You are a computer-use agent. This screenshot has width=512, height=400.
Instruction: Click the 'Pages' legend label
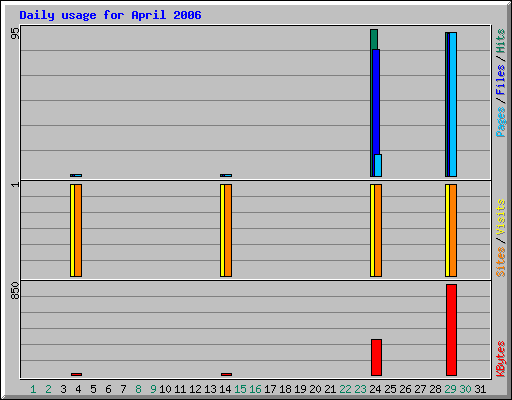500,122
